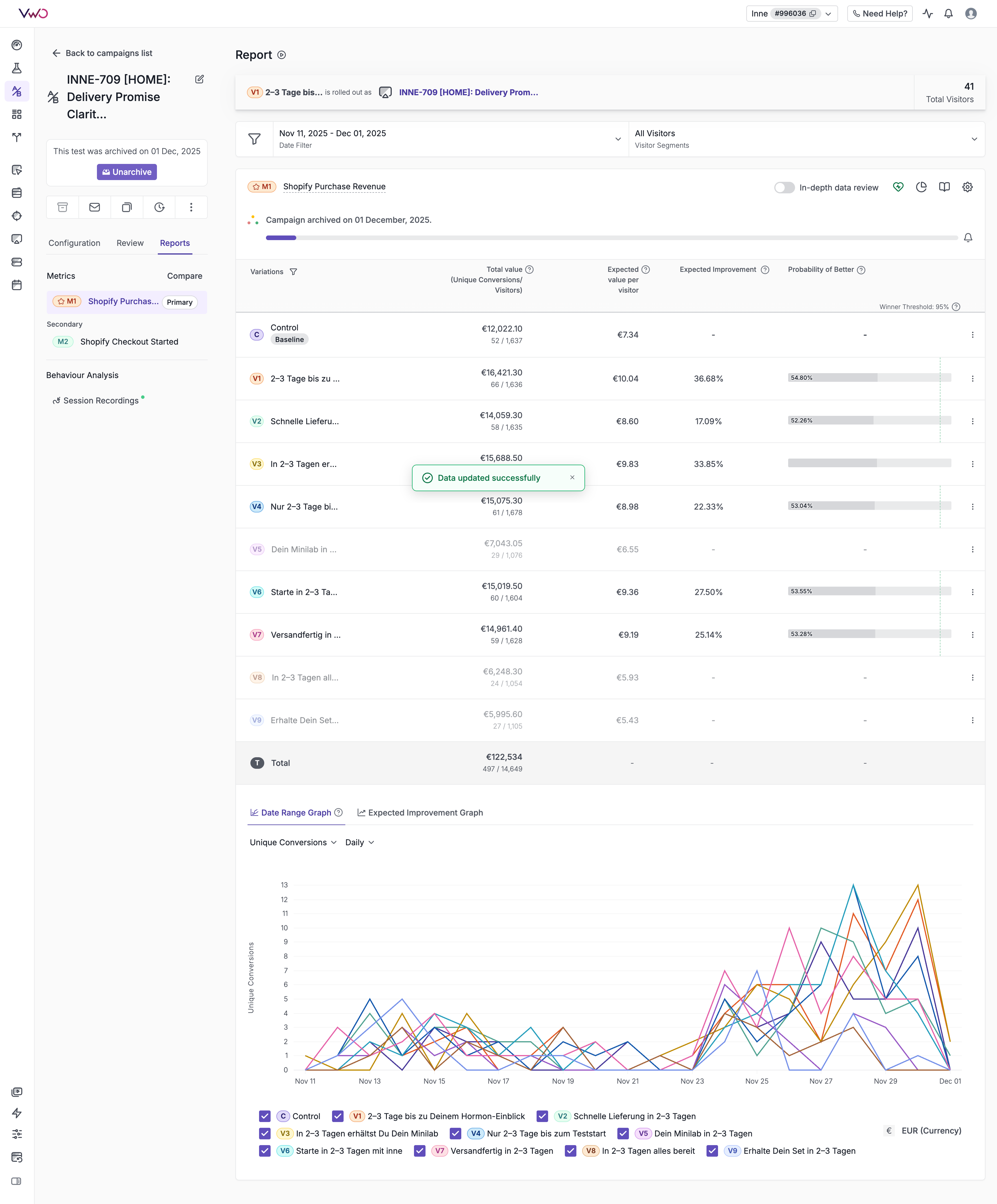Click the archive box icon in toolbar
This screenshot has height=1204, width=997.
pos(62,207)
